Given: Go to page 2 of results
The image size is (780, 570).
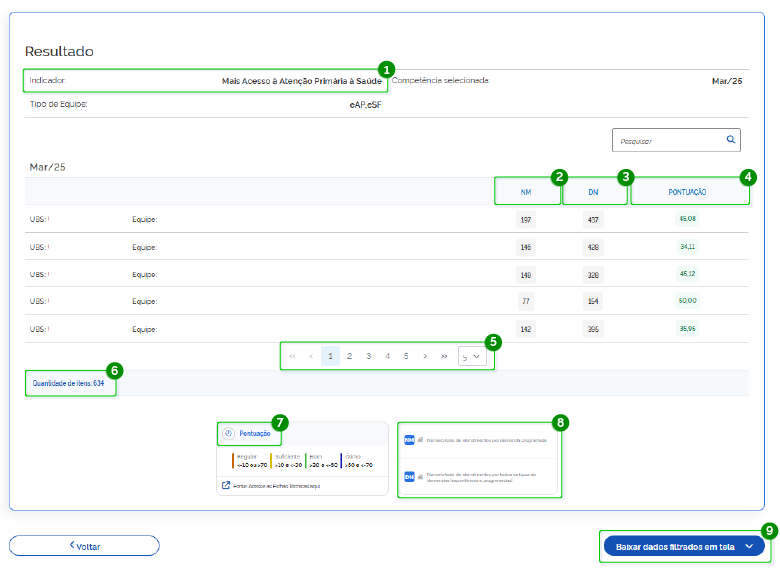Looking at the screenshot, I should tap(349, 356).
